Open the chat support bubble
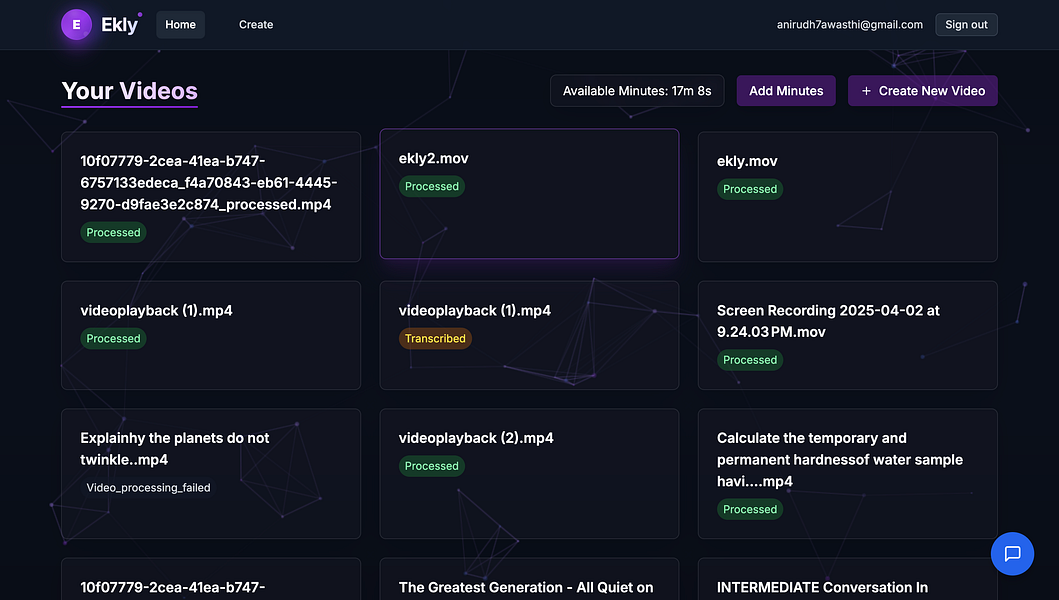The width and height of the screenshot is (1059, 600). [x=1012, y=553]
